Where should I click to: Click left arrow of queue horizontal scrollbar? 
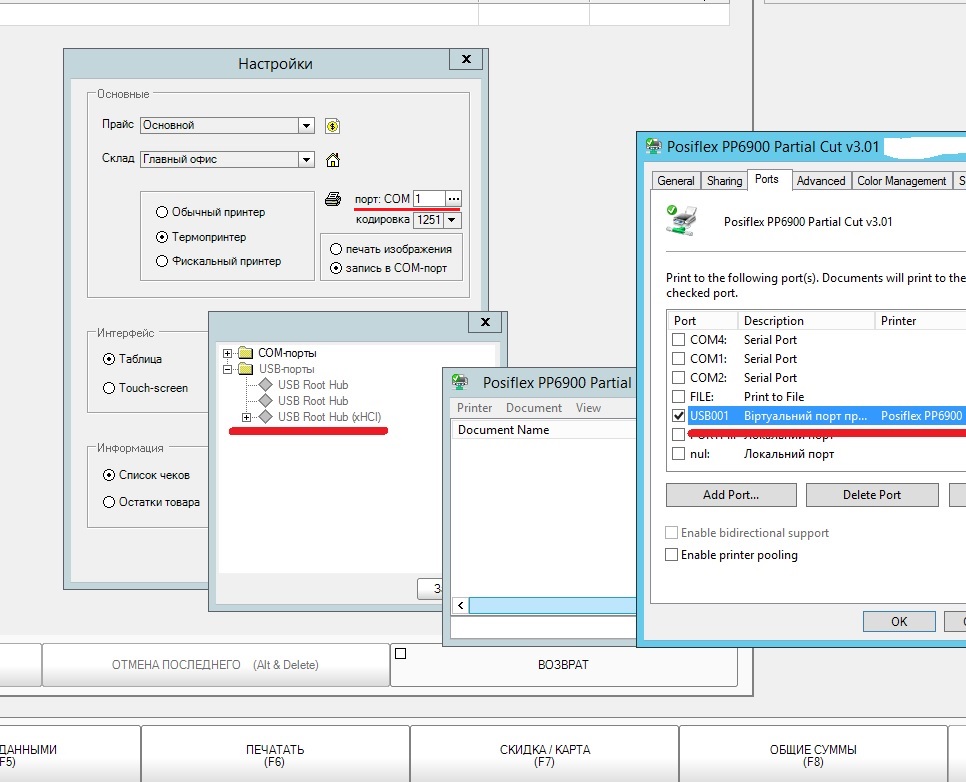(x=460, y=606)
